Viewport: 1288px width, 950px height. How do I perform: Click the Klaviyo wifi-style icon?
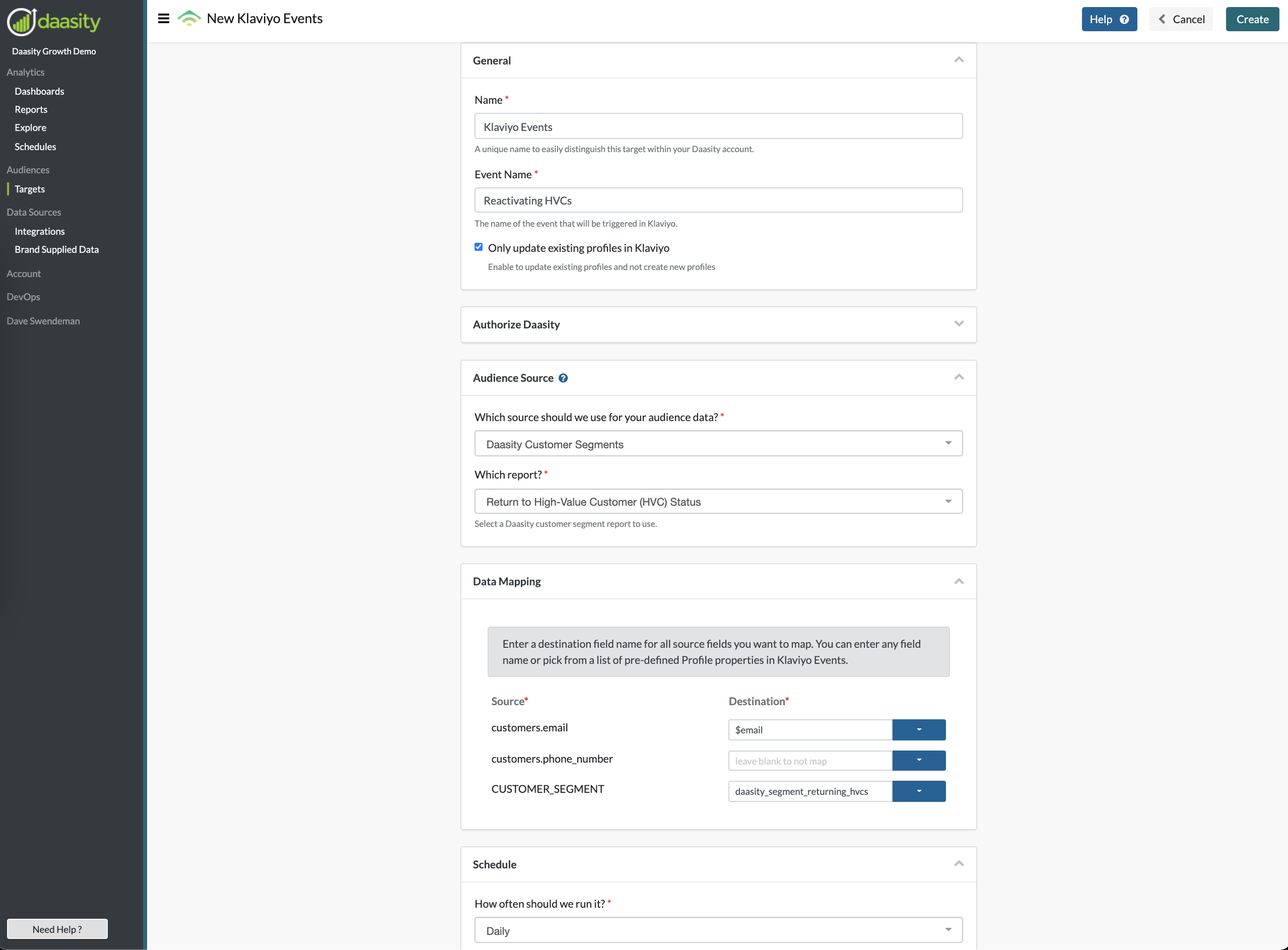(188, 19)
